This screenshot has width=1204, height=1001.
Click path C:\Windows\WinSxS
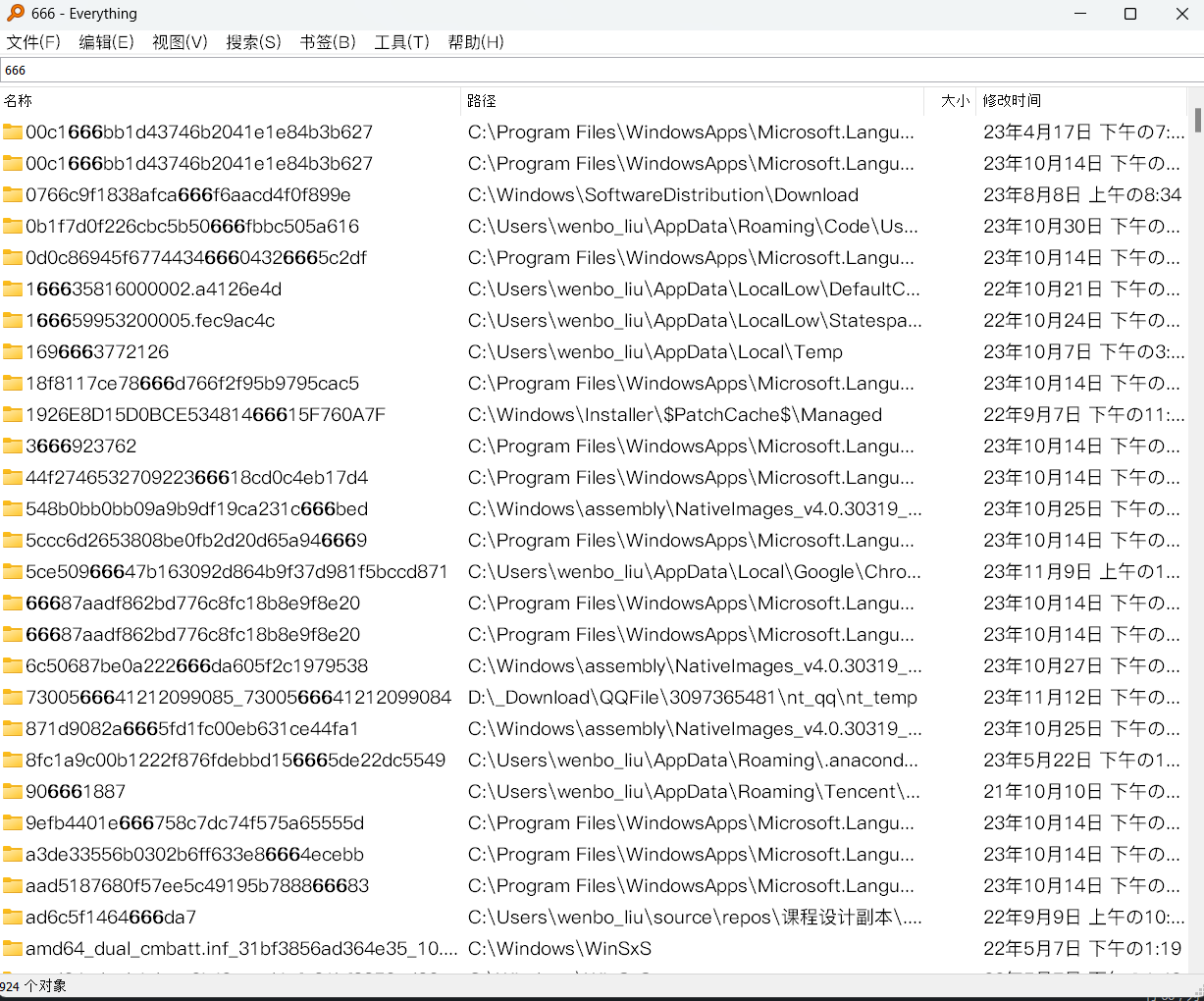tap(559, 949)
